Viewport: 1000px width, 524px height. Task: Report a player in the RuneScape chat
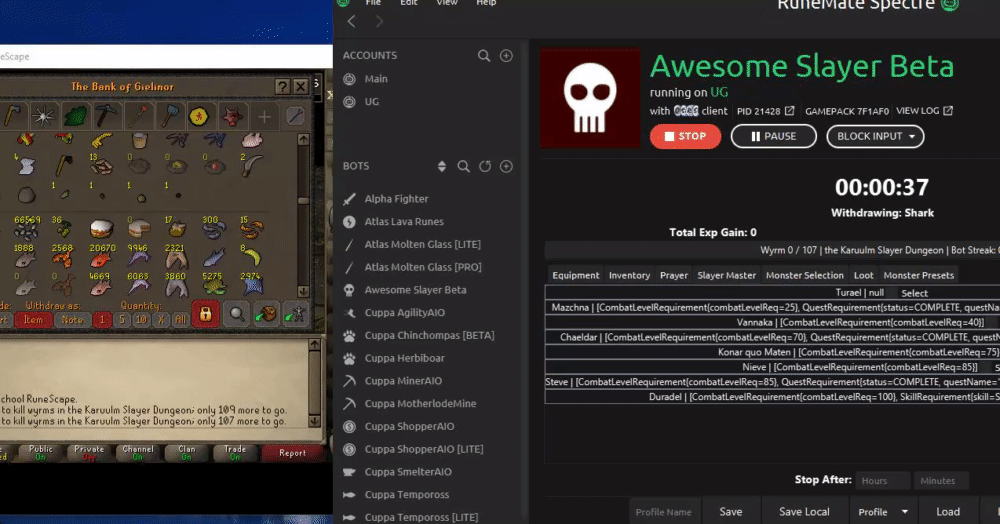pyautogui.click(x=293, y=453)
